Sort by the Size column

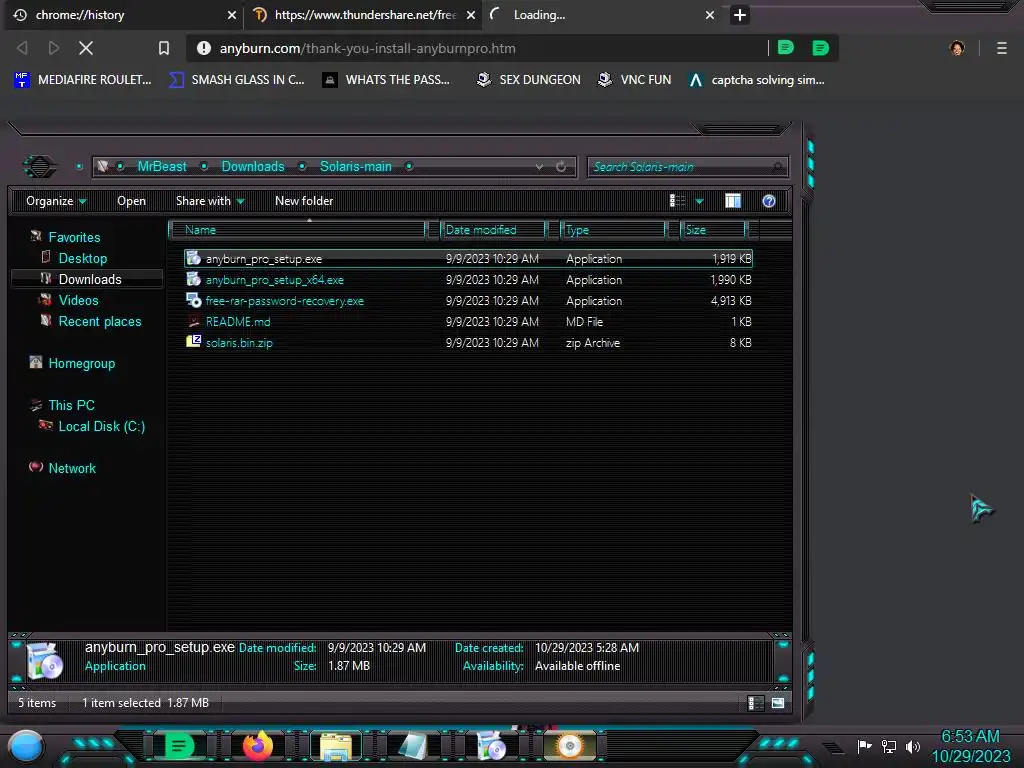pyautogui.click(x=713, y=230)
